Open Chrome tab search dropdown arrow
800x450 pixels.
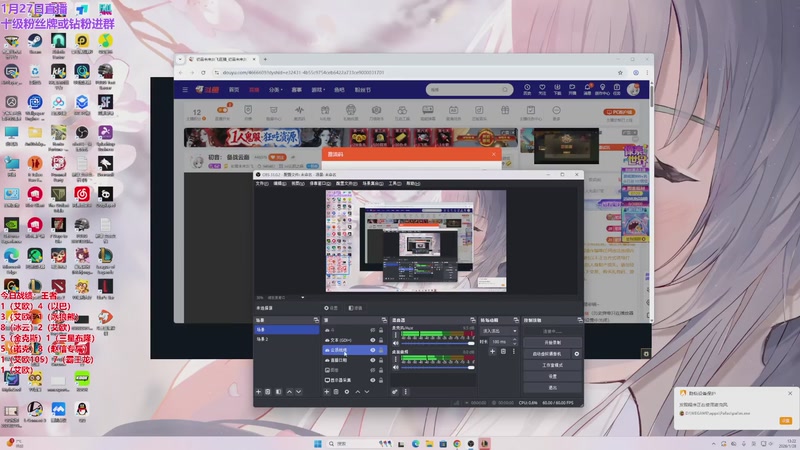pyautogui.click(x=180, y=59)
